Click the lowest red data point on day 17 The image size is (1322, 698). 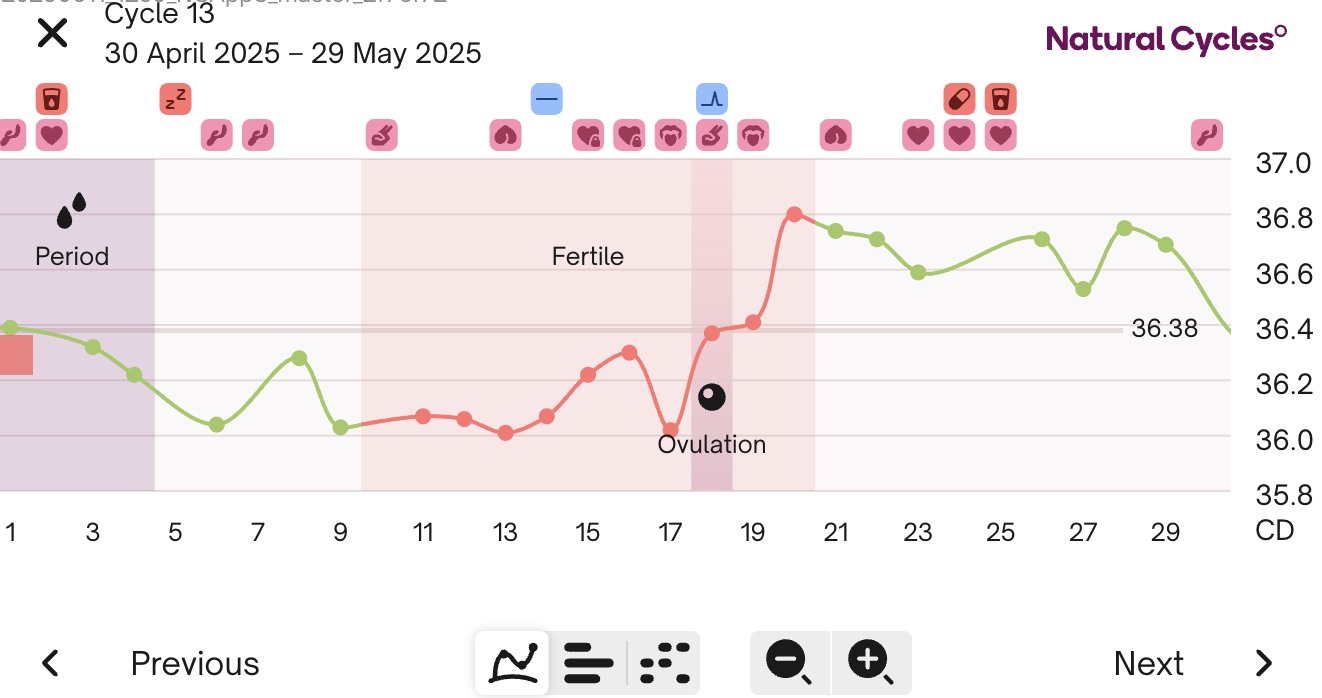click(670, 430)
